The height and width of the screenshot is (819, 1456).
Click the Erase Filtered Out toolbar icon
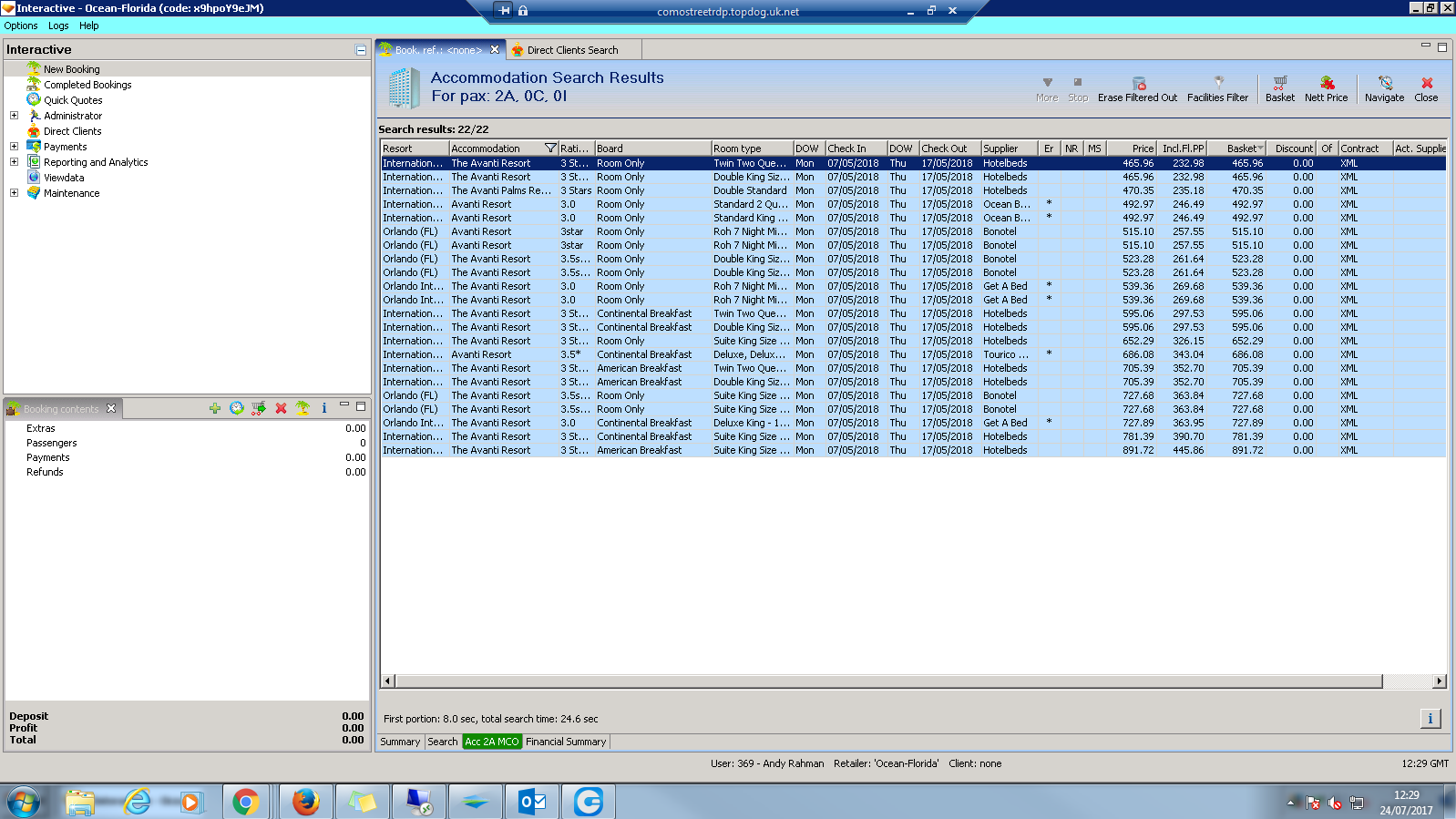point(1138,83)
